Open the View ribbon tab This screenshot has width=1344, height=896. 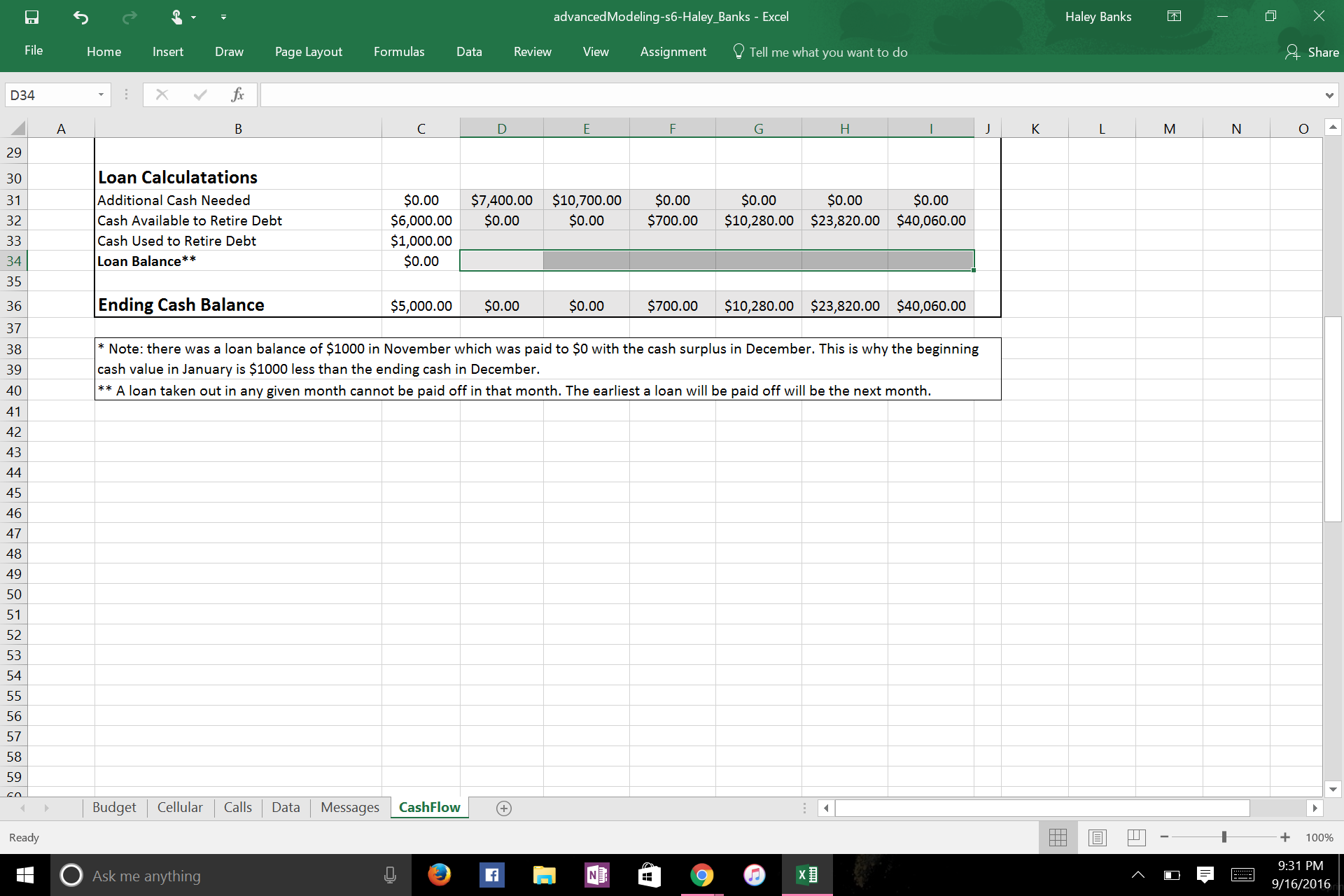click(x=596, y=52)
